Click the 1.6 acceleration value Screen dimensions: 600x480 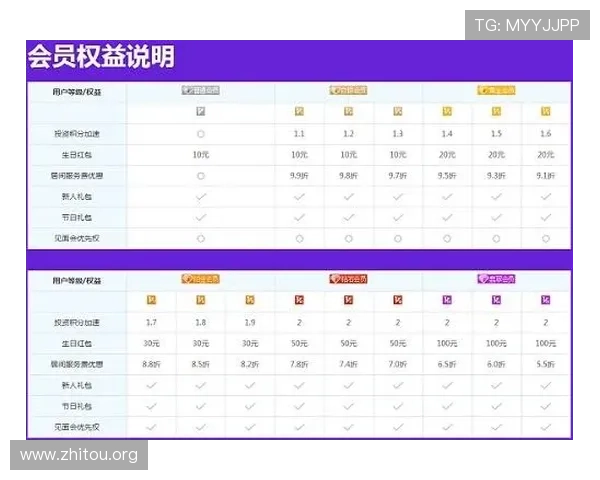(545, 134)
